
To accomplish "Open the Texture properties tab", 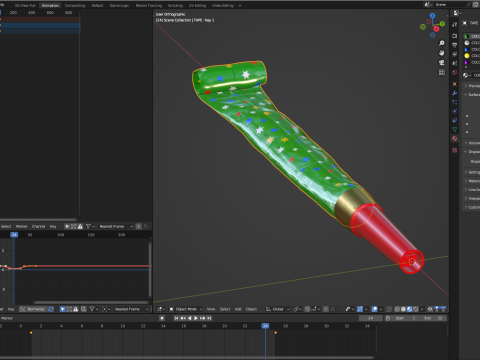I will coord(455,150).
